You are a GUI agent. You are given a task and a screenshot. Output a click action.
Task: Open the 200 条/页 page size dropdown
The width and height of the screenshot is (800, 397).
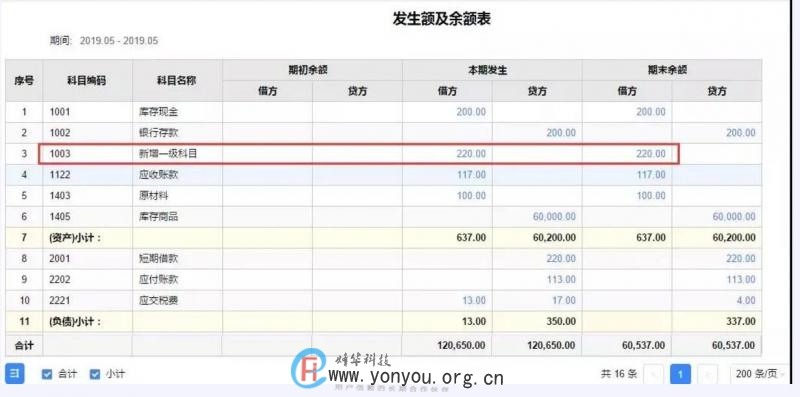click(x=758, y=374)
